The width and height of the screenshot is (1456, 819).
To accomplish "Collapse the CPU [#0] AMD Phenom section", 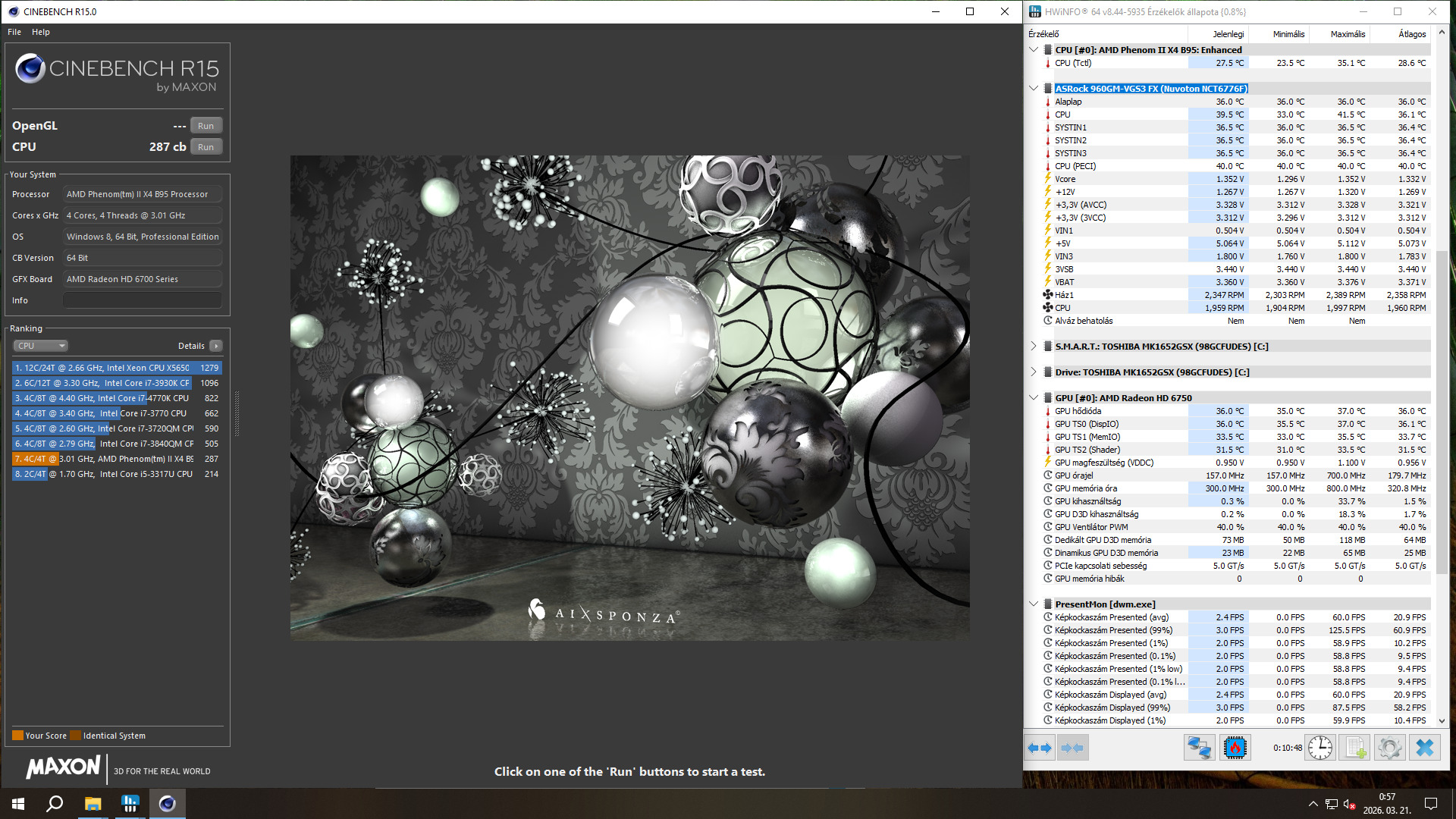I will [1033, 49].
